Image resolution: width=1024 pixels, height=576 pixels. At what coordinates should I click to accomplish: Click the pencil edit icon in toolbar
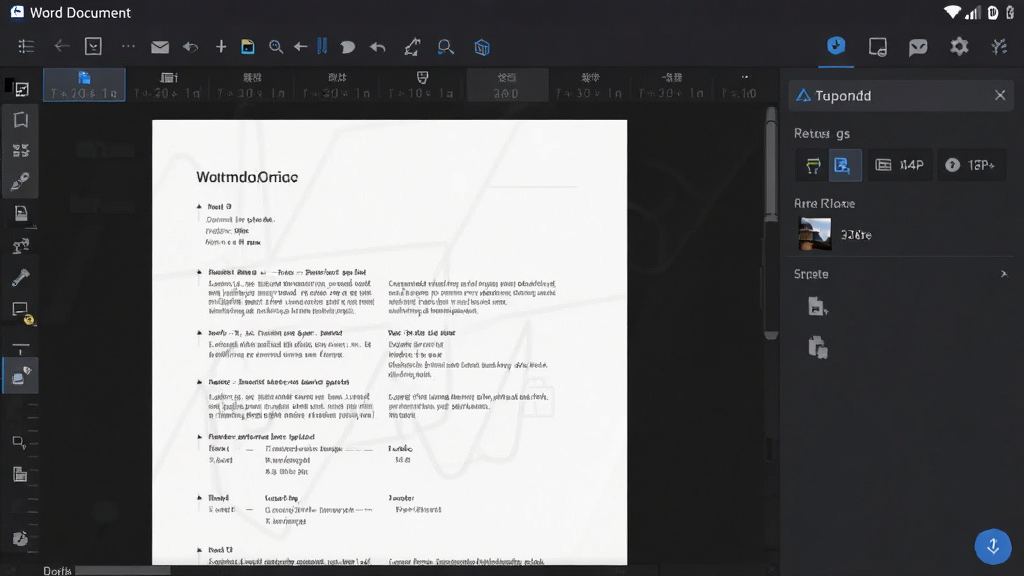pyautogui.click(x=412, y=46)
